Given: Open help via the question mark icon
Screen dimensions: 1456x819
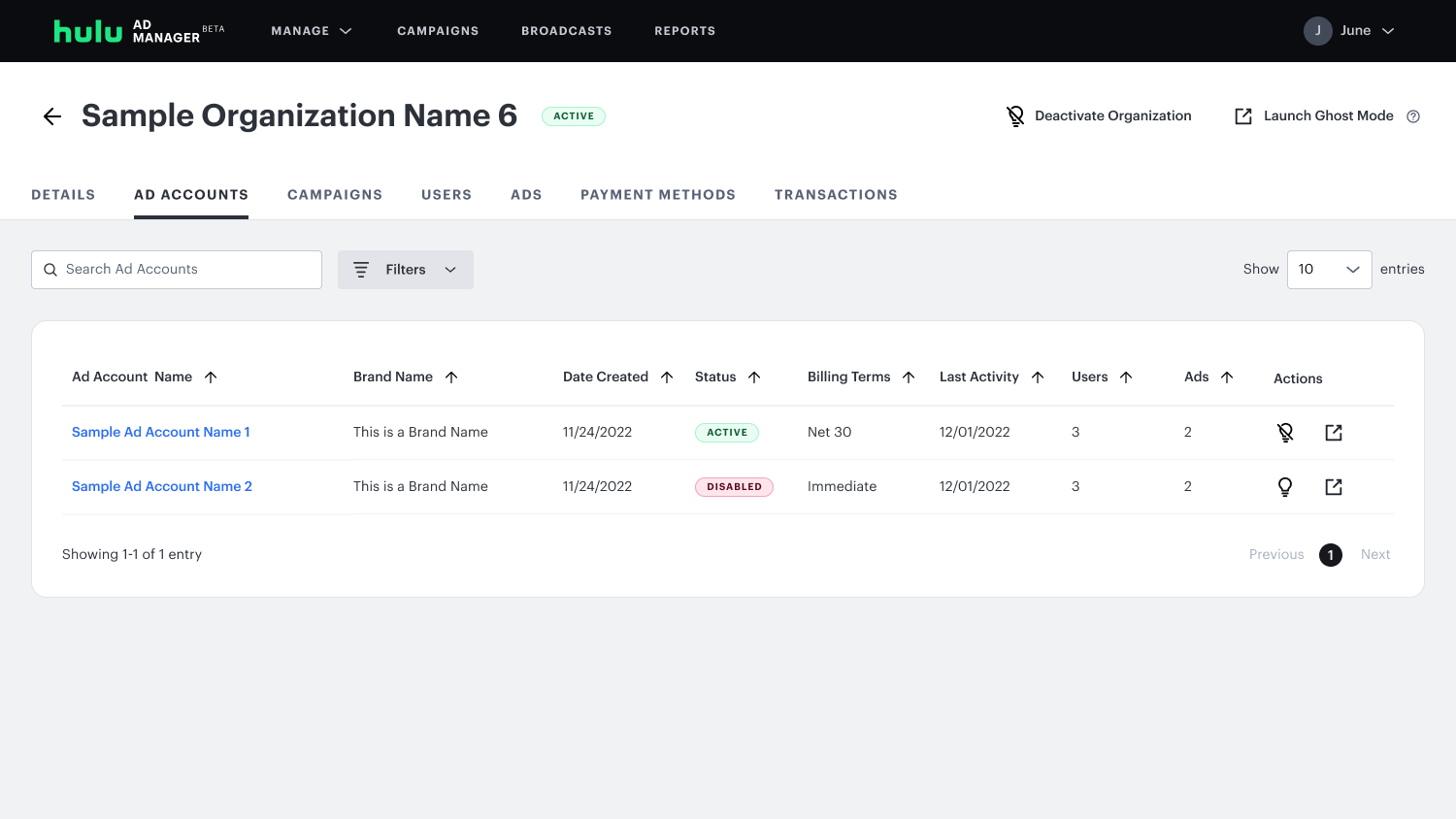Looking at the screenshot, I should 1413,115.
